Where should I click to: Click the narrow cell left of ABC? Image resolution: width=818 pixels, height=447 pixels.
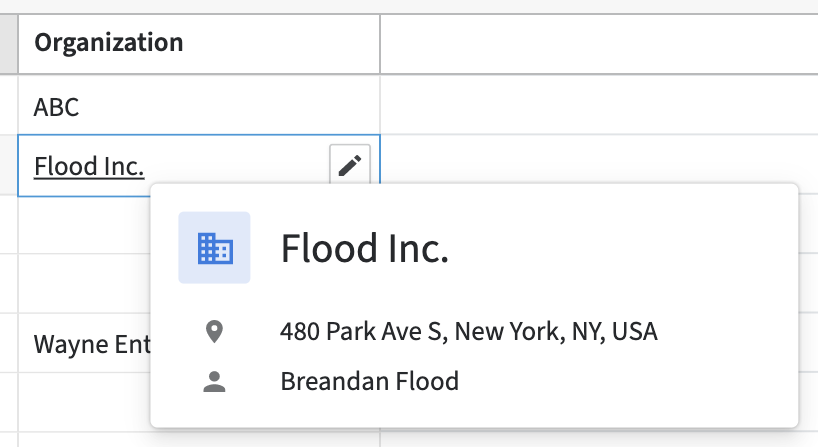click(x=8, y=106)
